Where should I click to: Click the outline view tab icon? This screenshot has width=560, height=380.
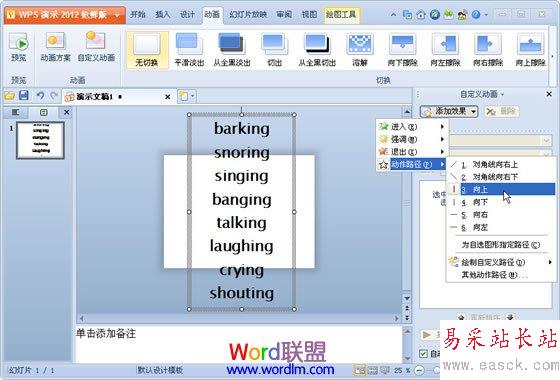(x=16, y=112)
